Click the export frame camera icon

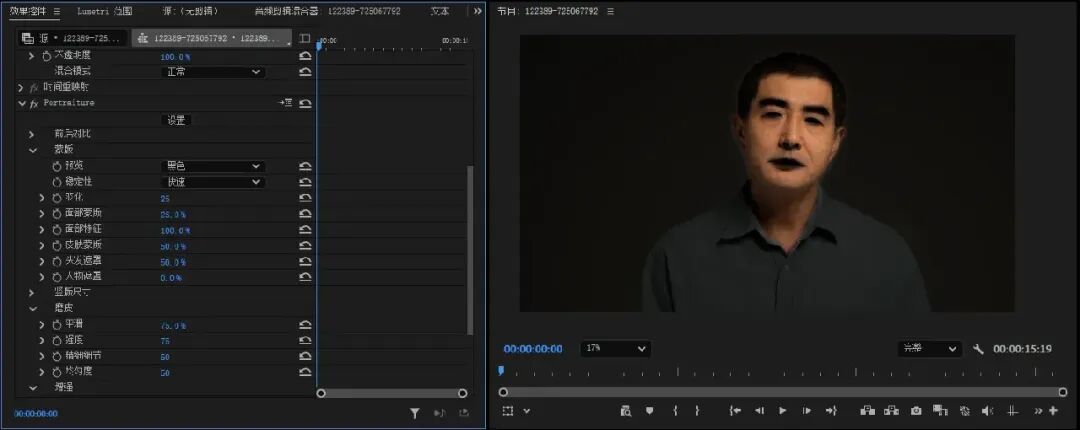(x=915, y=411)
